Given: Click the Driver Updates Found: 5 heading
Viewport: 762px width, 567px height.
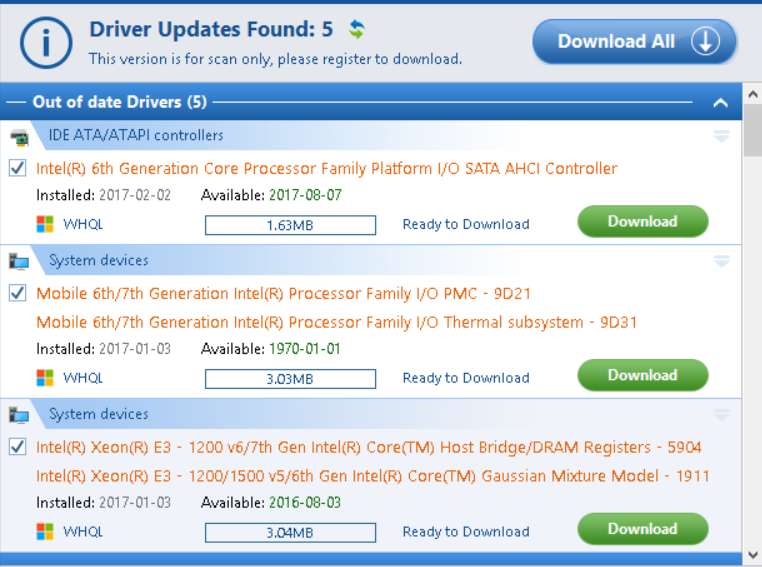Looking at the screenshot, I should 211,29.
